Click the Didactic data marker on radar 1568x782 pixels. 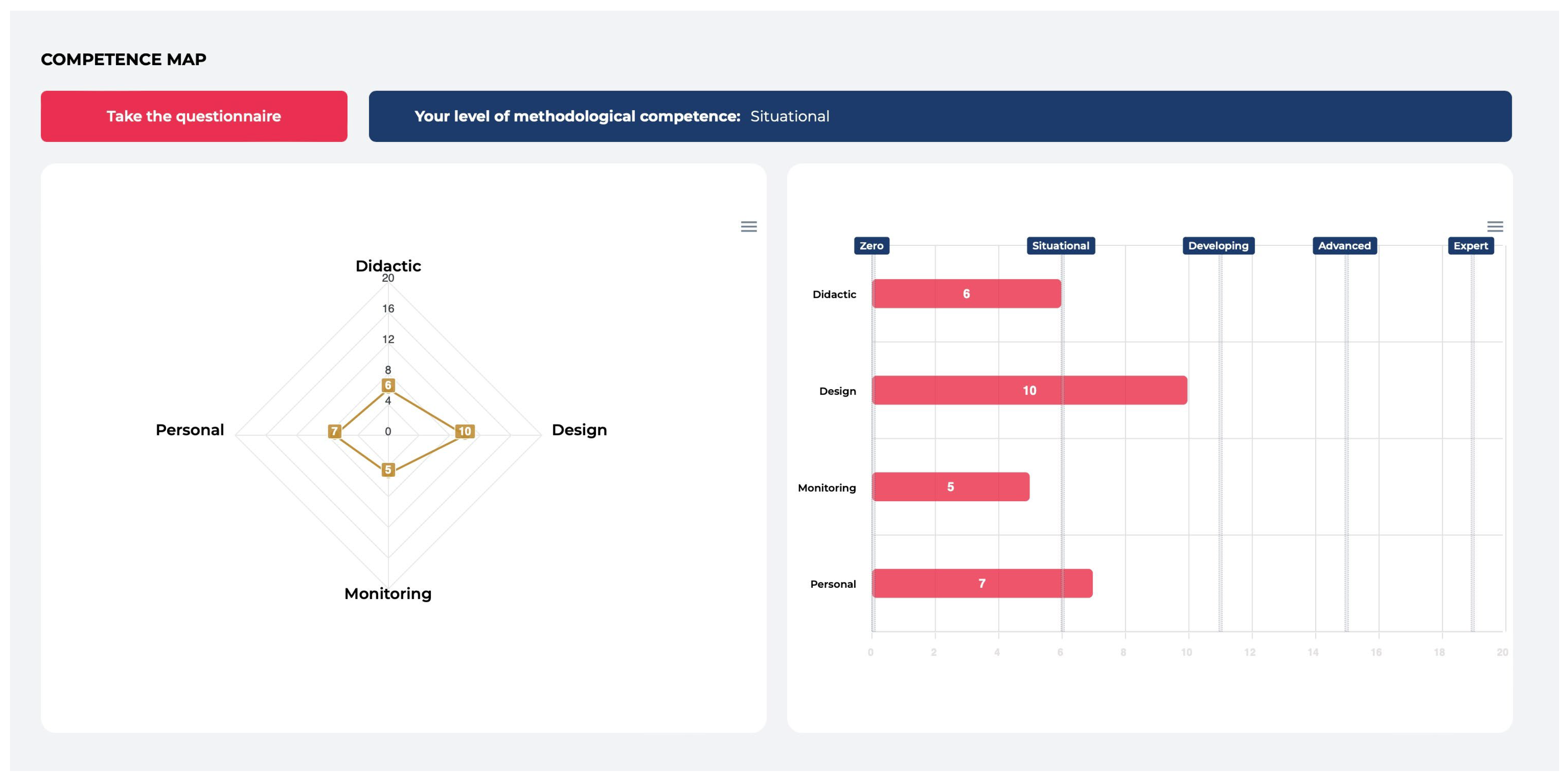pyautogui.click(x=388, y=385)
